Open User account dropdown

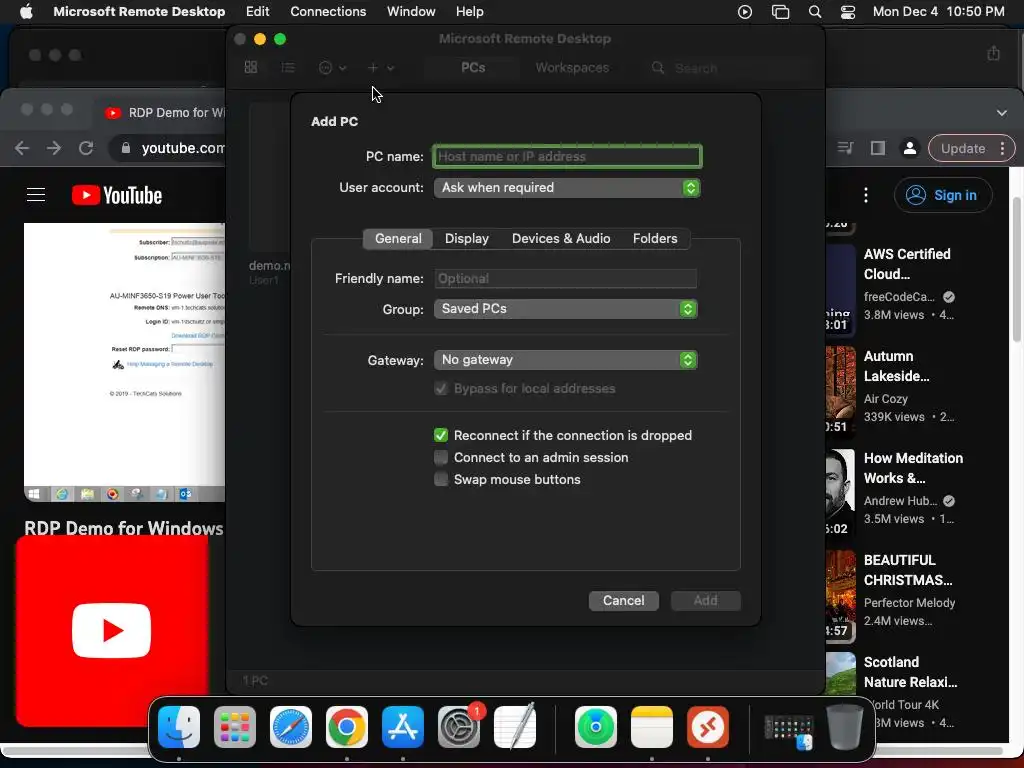(x=567, y=188)
